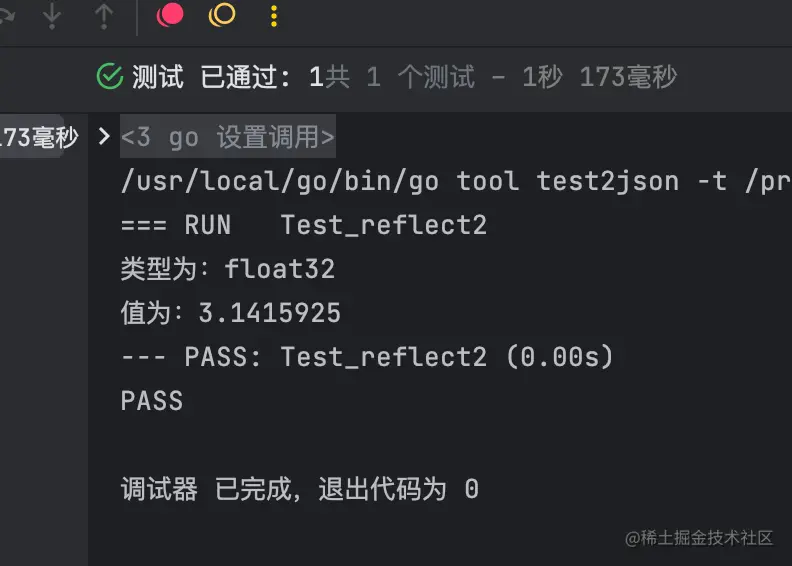Click the '1秒 173毫秒' duration text
Screen dimensions: 792x566
[x=600, y=77]
